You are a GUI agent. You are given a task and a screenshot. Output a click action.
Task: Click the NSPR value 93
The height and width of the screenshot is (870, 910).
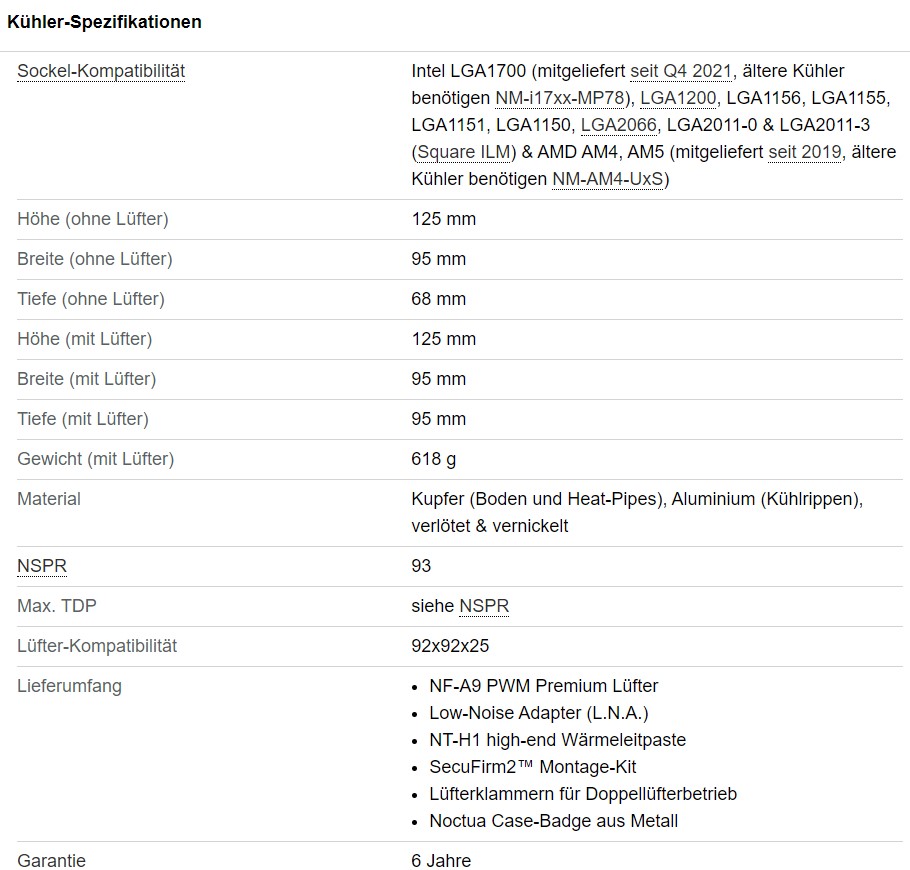[421, 566]
